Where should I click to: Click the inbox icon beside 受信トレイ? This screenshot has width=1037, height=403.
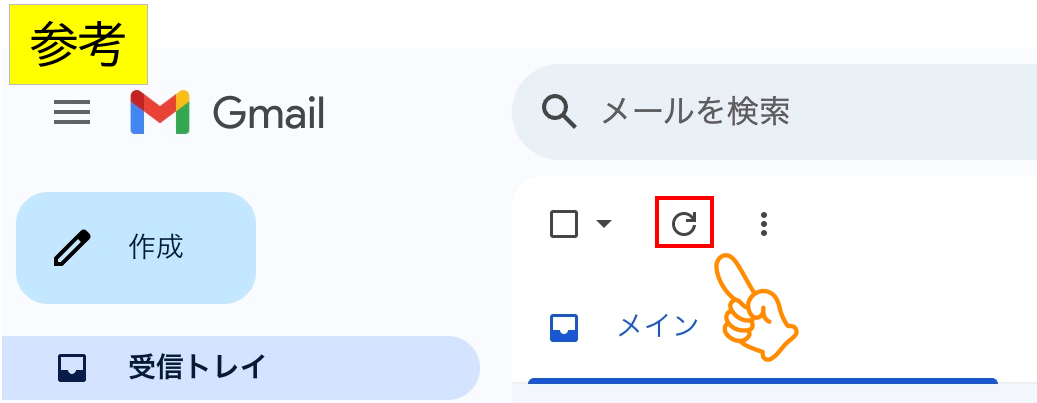tap(73, 368)
